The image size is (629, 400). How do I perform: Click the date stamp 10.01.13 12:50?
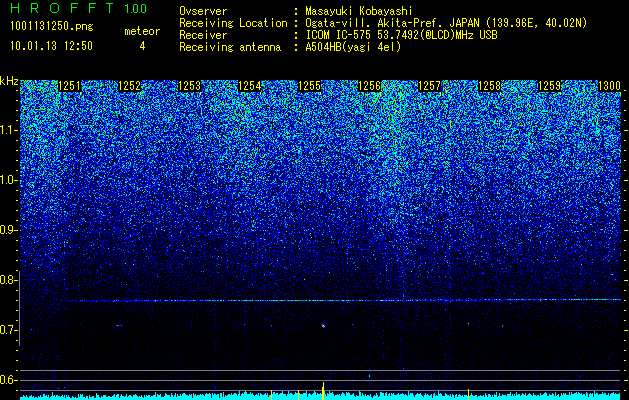(51, 46)
